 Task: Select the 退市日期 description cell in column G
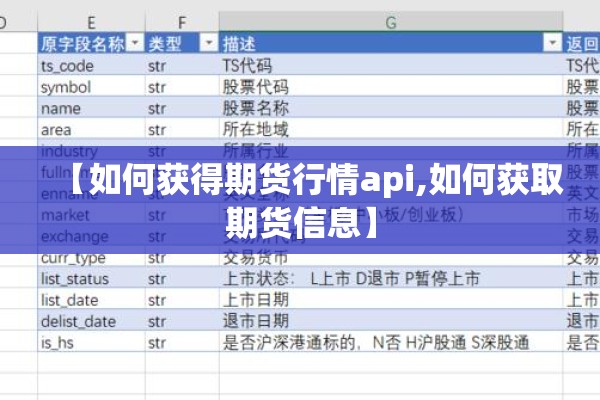[x=391, y=320]
